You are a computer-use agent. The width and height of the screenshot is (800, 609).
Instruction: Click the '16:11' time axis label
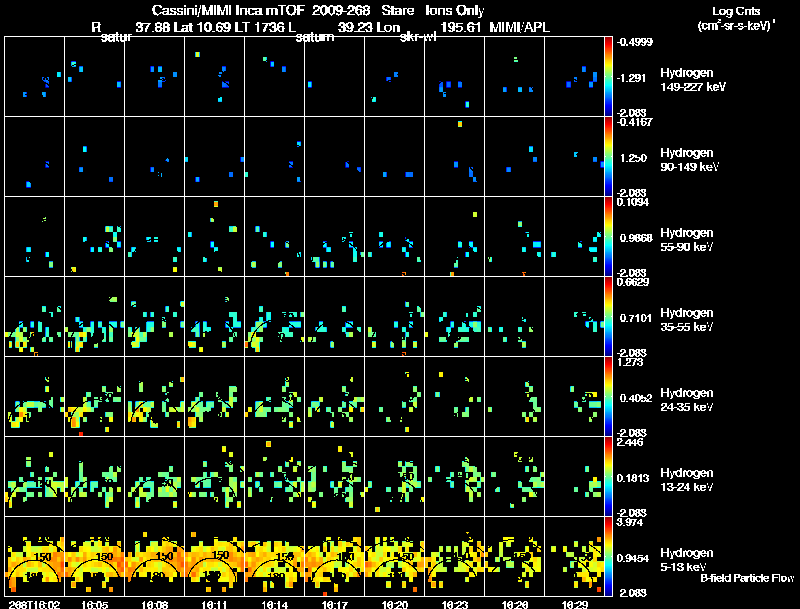coord(214,604)
